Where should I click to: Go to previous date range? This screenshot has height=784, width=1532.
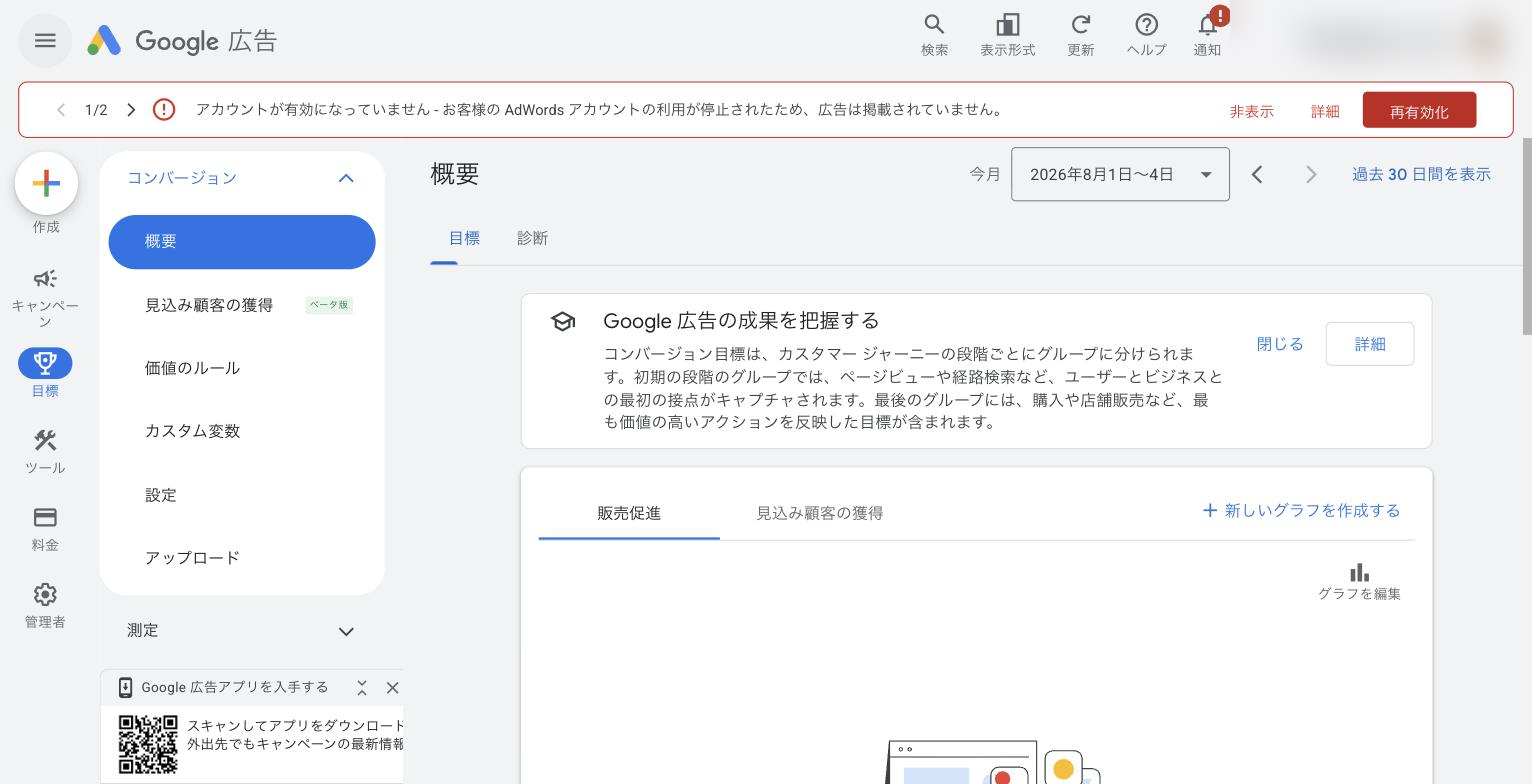[x=1257, y=174]
